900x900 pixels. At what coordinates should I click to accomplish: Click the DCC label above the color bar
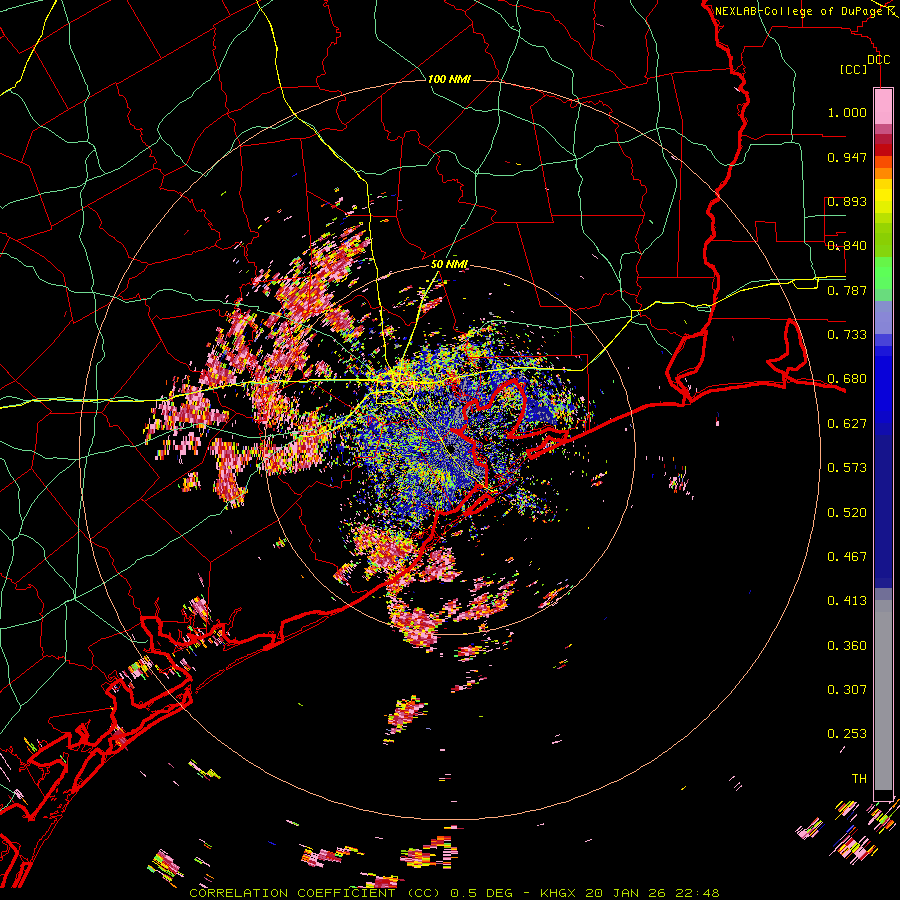tap(878, 60)
